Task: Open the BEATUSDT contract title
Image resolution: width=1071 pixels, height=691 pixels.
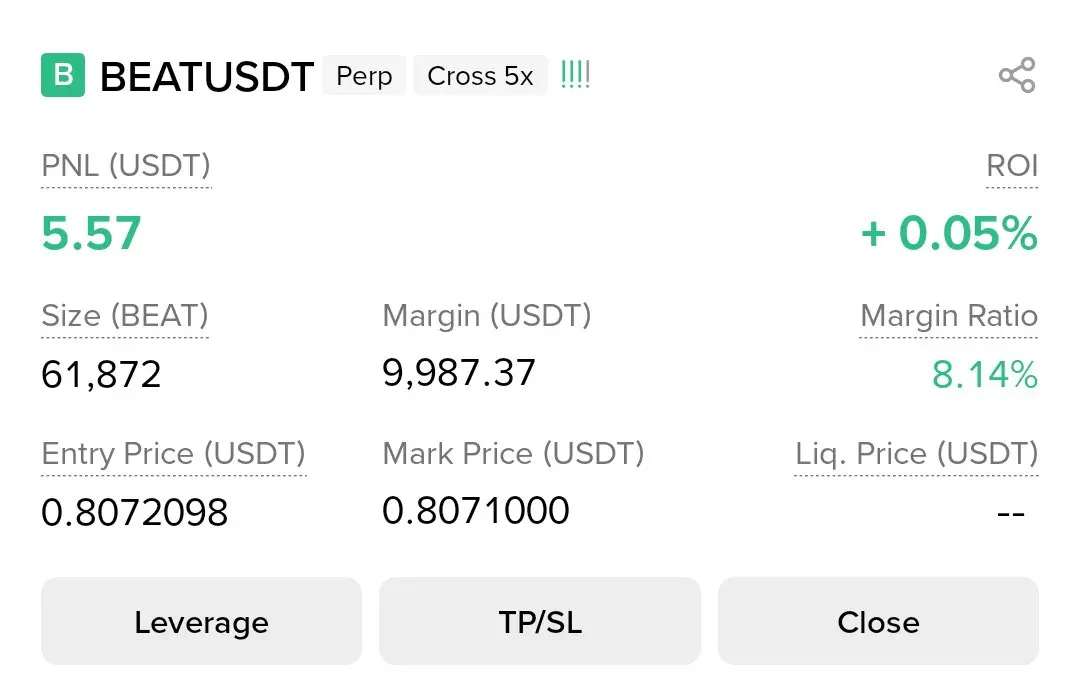Action: (207, 77)
